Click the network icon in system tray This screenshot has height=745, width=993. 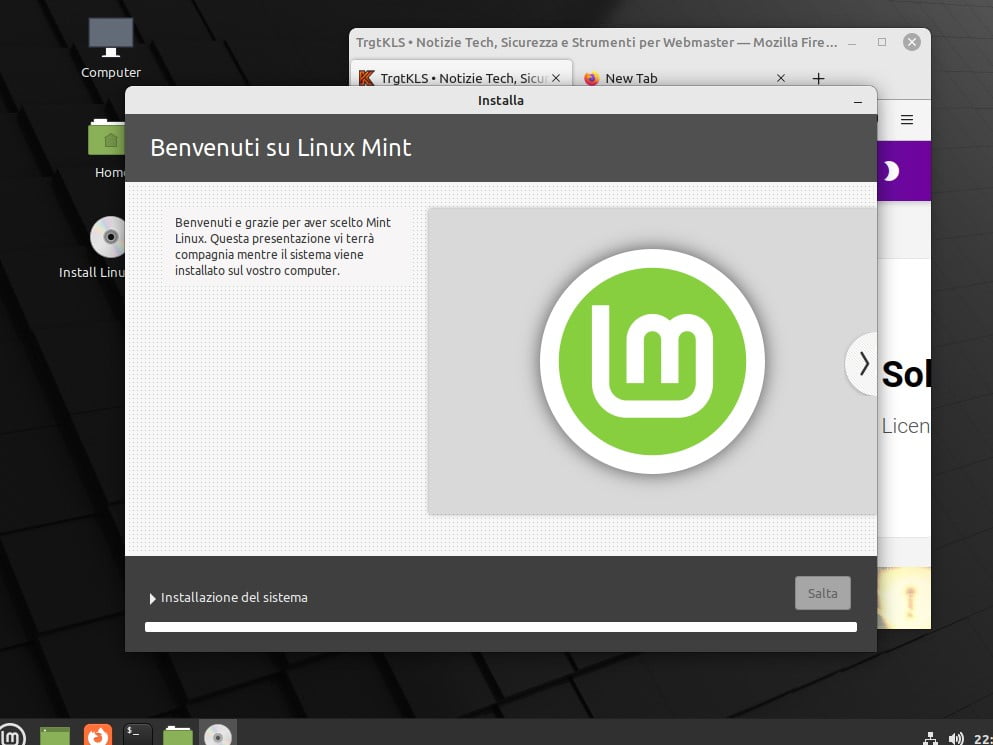[x=930, y=738]
